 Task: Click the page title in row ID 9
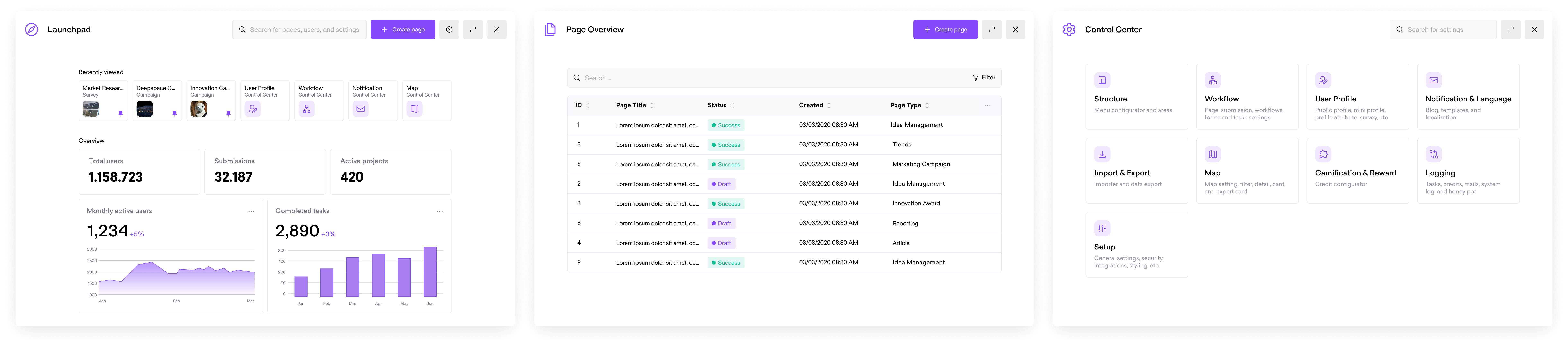point(657,263)
